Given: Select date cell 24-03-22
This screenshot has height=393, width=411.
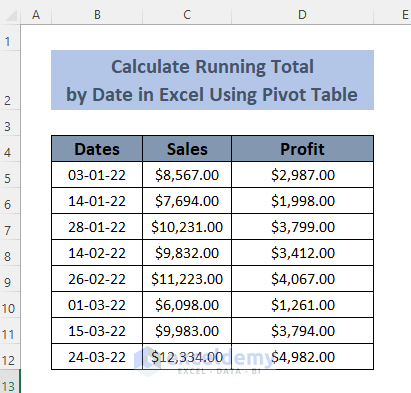Looking at the screenshot, I should [97, 357].
